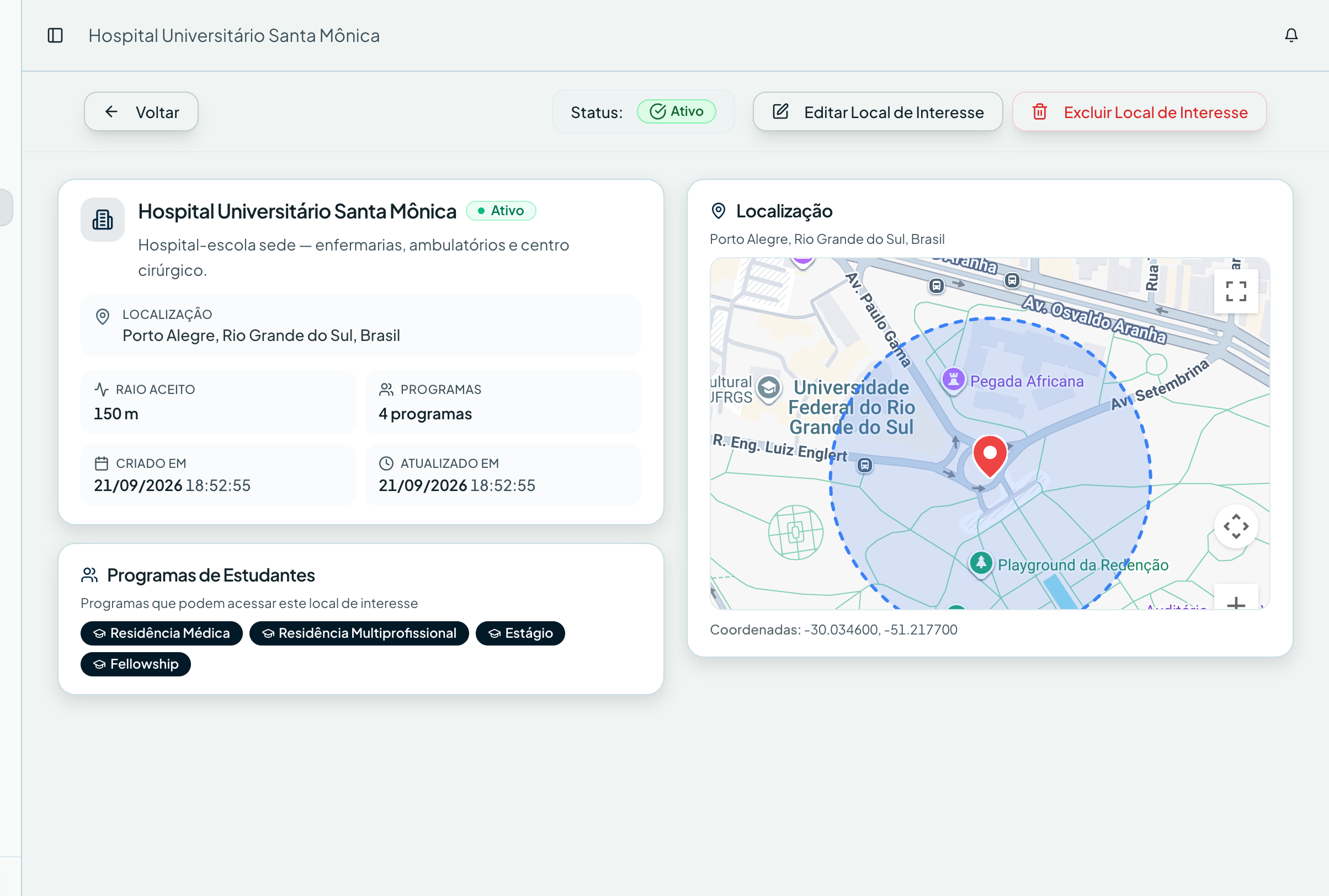Click the UFRGS university marker icon

click(769, 388)
